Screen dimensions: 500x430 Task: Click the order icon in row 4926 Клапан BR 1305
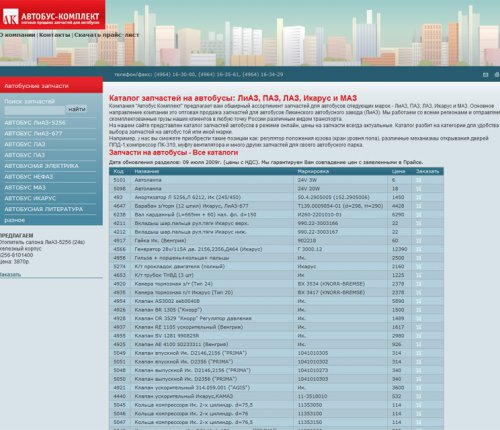[419, 310]
